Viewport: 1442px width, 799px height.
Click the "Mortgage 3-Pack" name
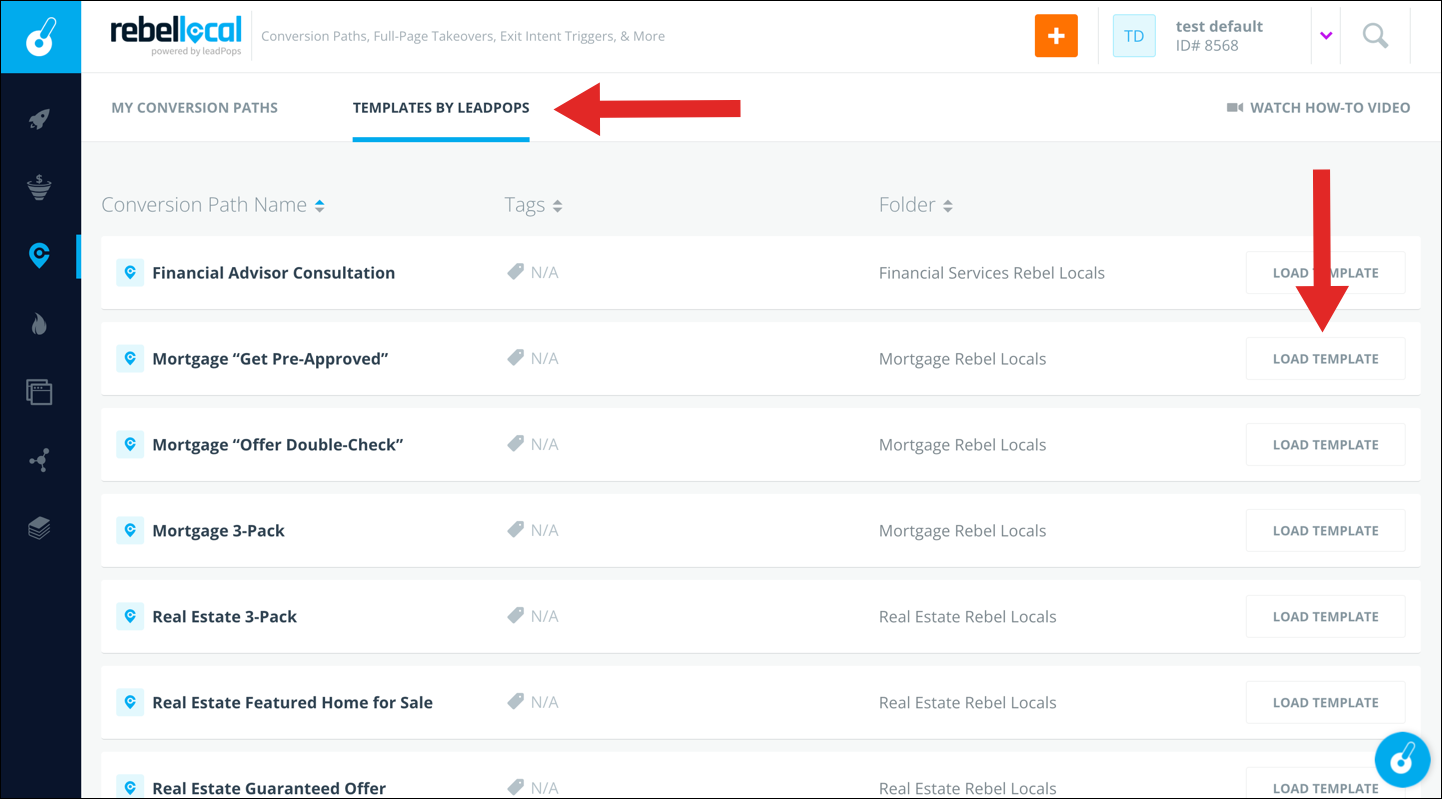tap(218, 531)
